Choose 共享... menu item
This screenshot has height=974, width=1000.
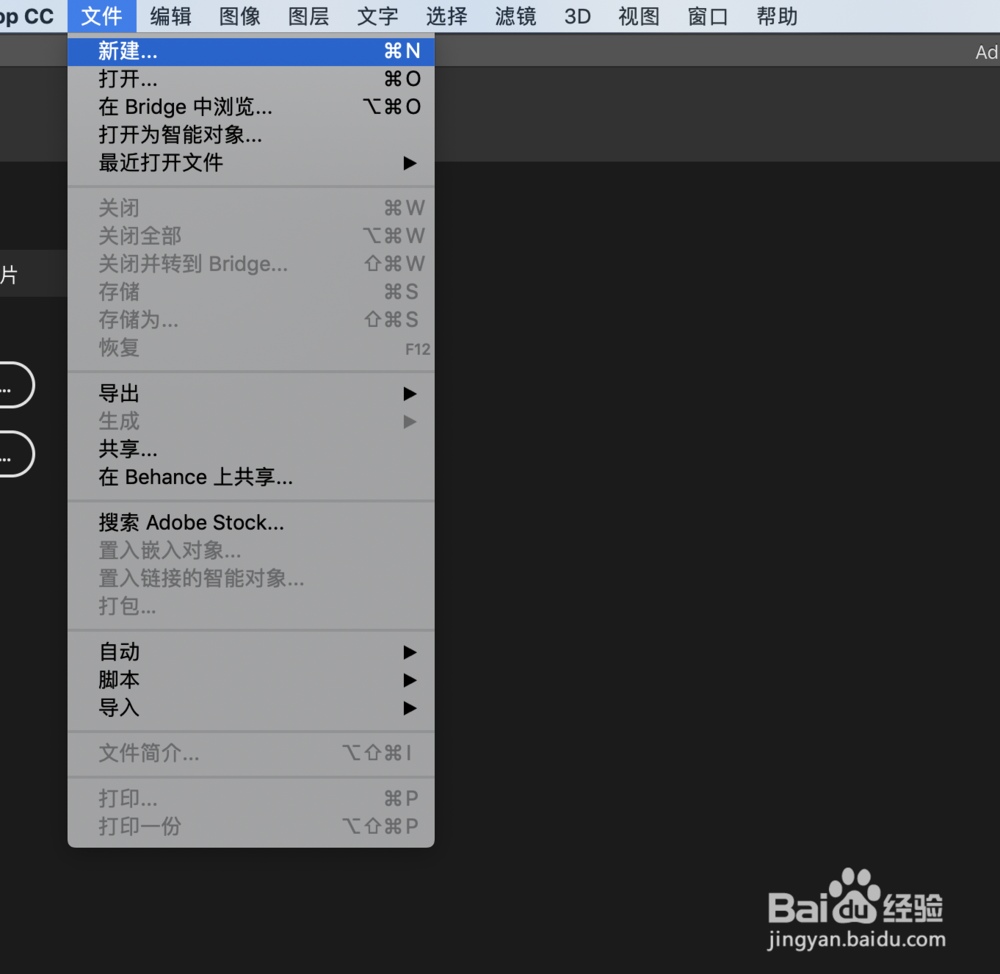click(x=251, y=449)
